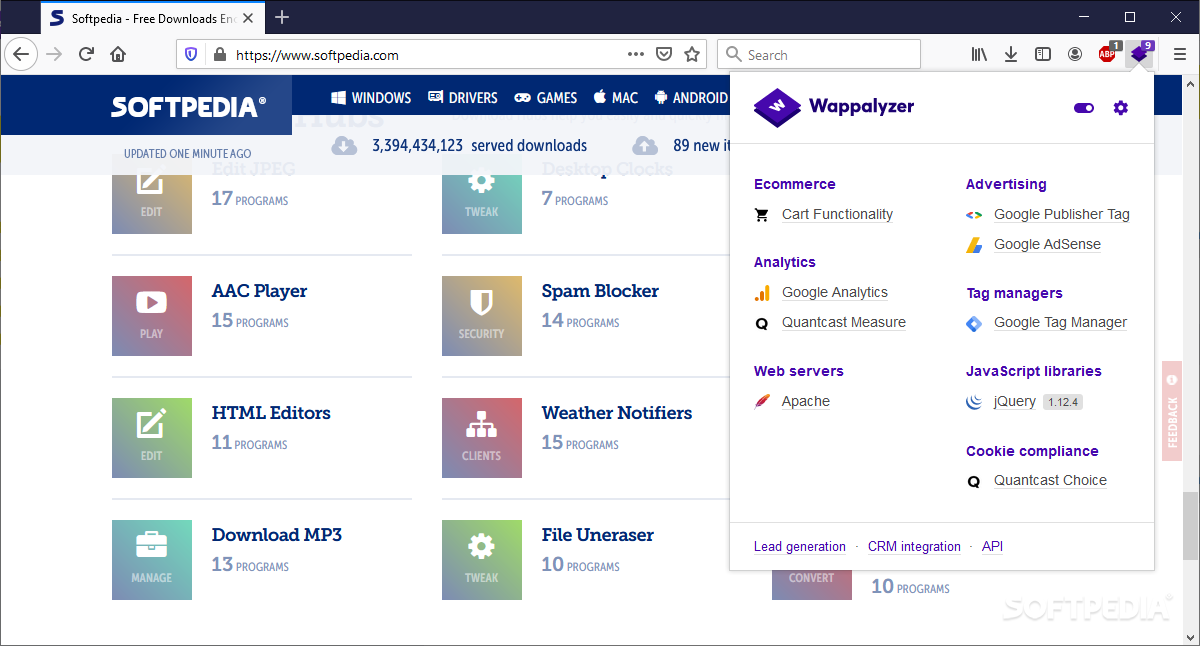Open the Tag managers category link
1200x646 pixels.
(x=1014, y=293)
